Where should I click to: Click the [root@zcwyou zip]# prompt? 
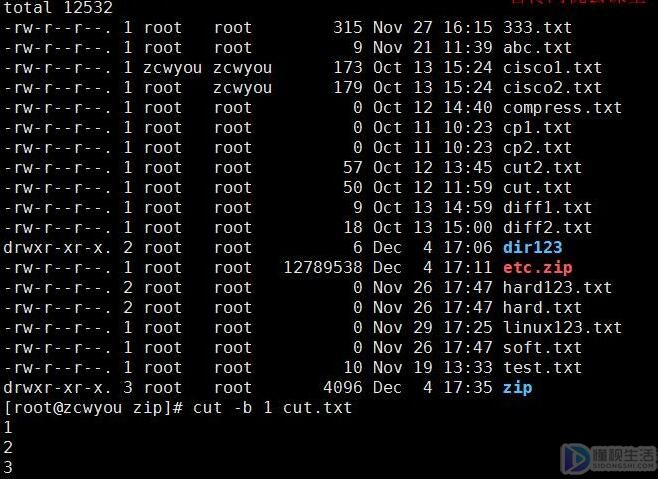pos(93,408)
